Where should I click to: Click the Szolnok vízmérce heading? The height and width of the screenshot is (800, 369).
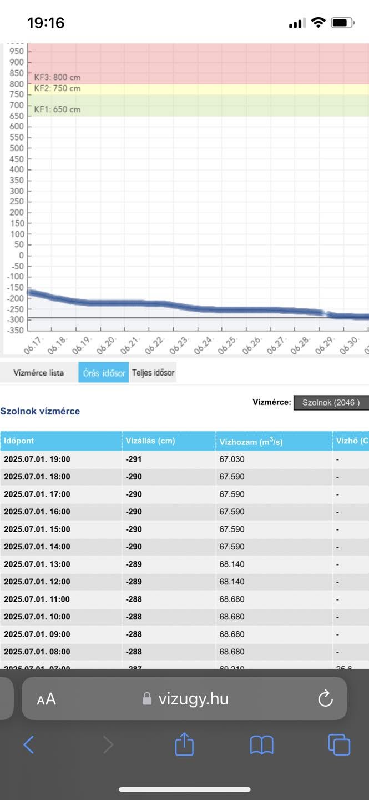point(40,411)
